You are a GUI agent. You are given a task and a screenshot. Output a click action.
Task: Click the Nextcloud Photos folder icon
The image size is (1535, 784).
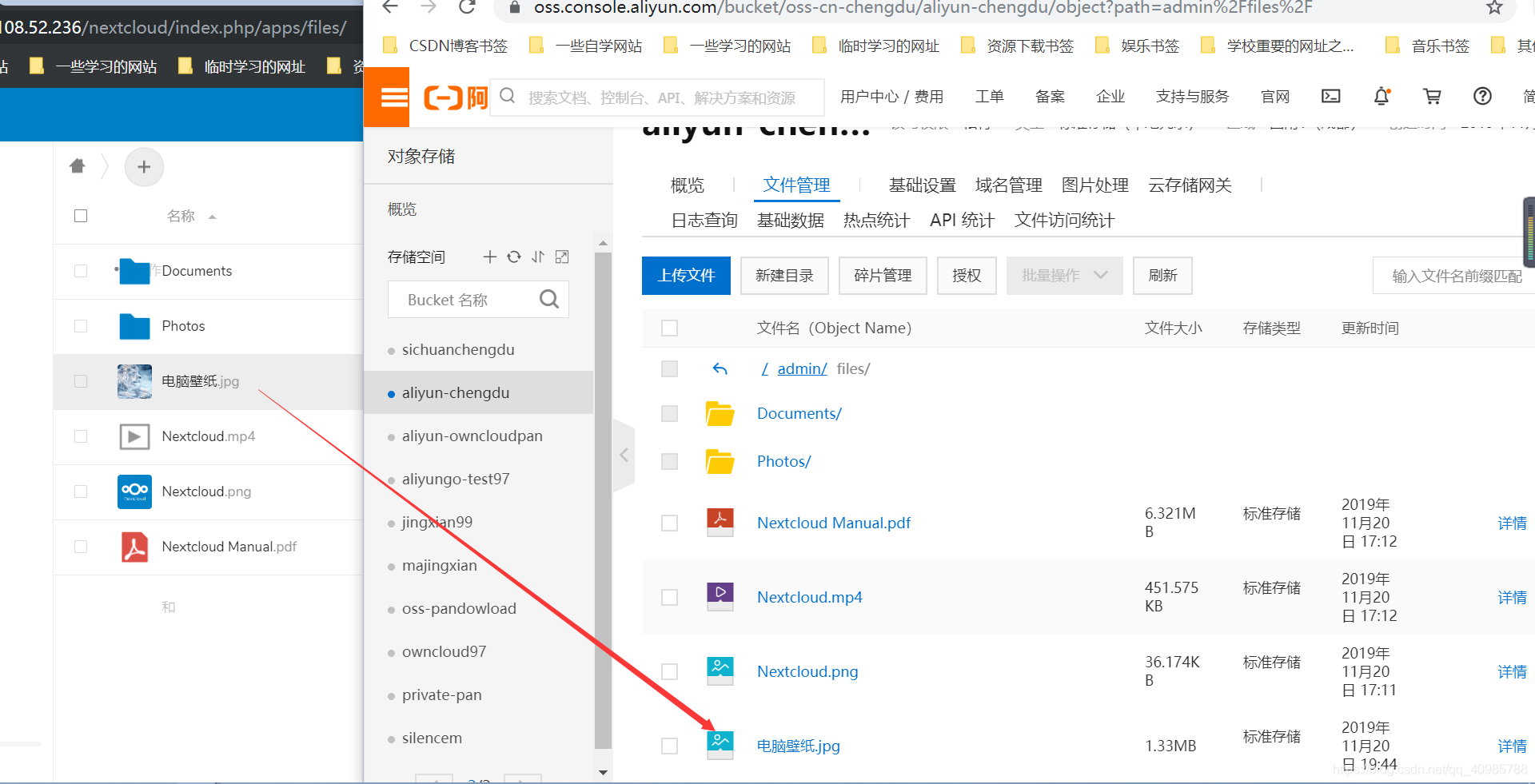coord(134,326)
